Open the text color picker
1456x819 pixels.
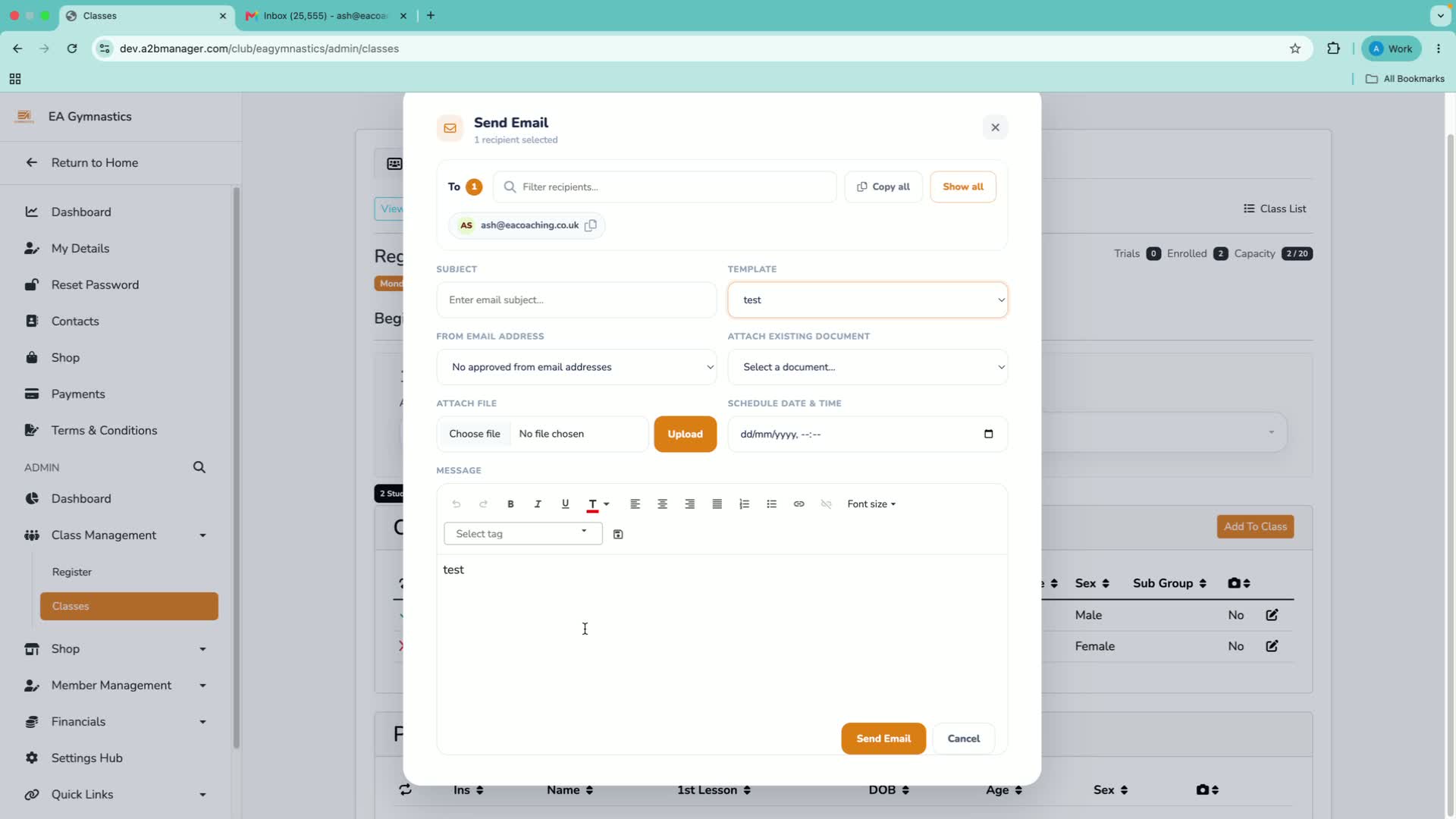point(598,504)
